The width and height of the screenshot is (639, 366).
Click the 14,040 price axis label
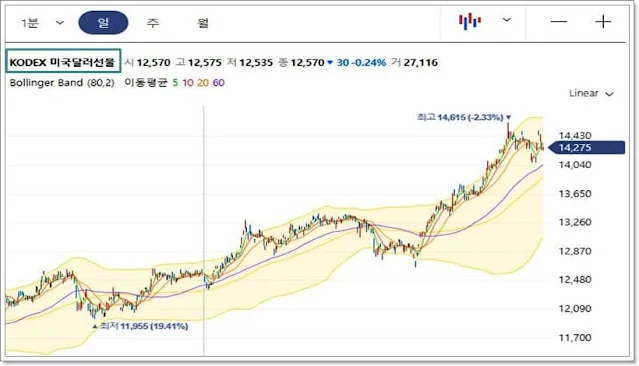(575, 165)
